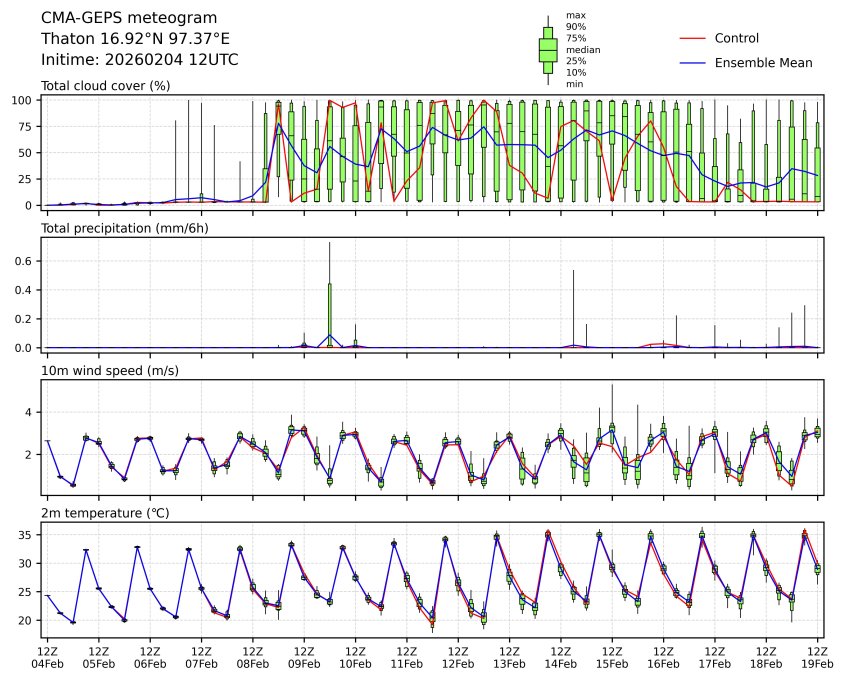Click the red Control legend line
This screenshot has height=681, width=845.
pyautogui.click(x=693, y=38)
